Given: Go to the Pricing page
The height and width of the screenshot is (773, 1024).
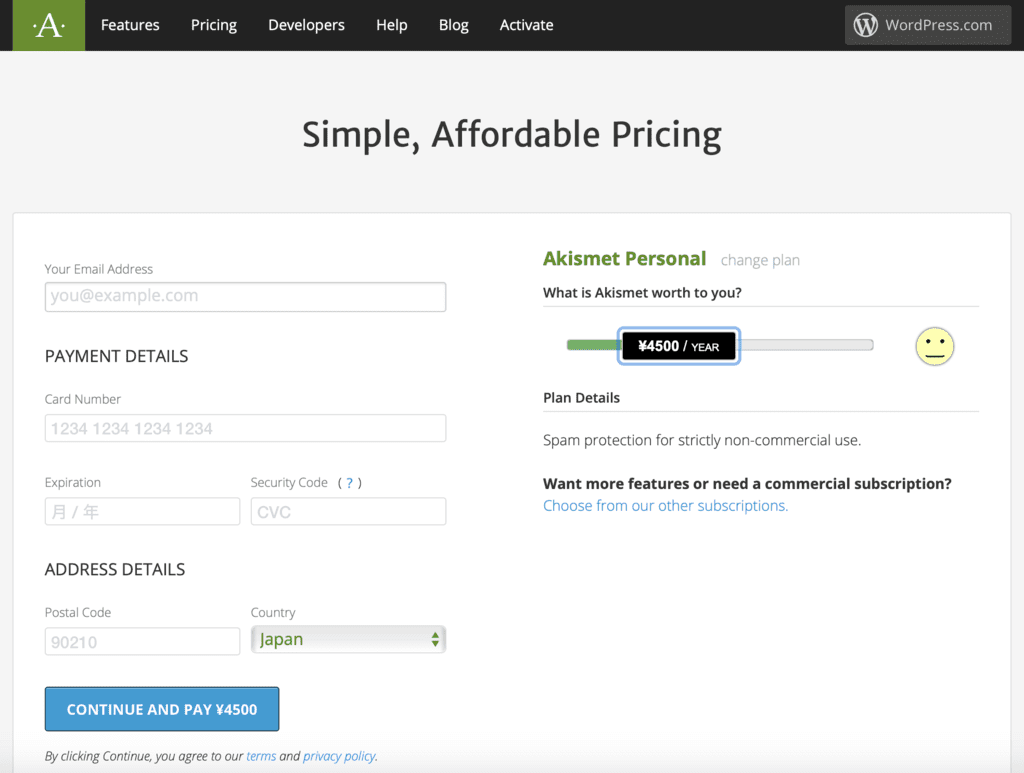Looking at the screenshot, I should tap(214, 25).
